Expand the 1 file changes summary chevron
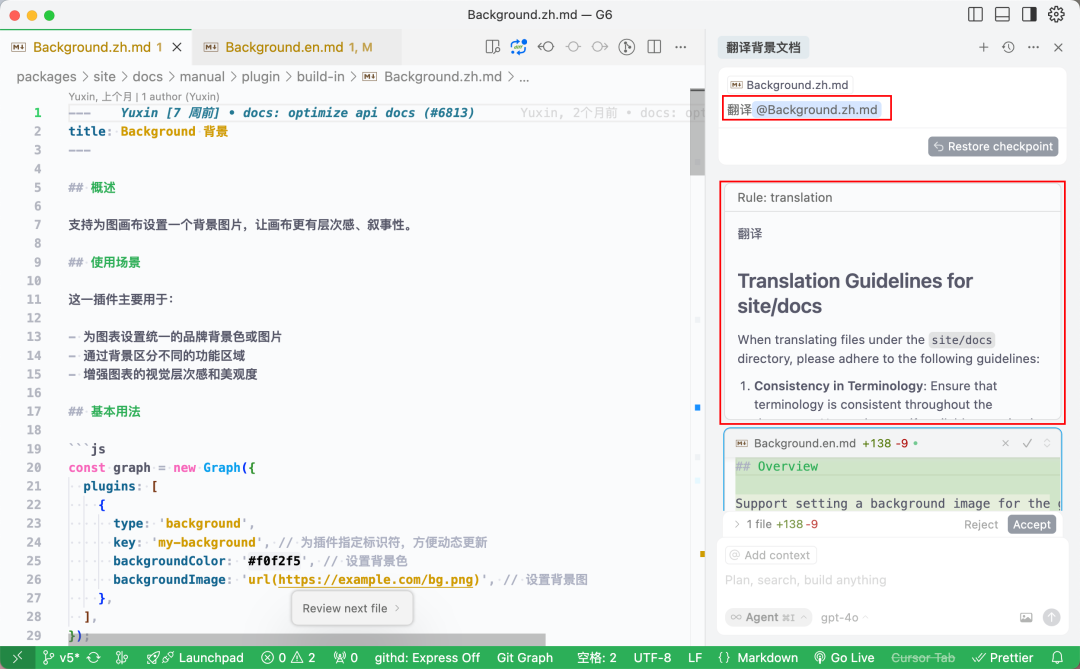1080x669 pixels. tap(737, 524)
